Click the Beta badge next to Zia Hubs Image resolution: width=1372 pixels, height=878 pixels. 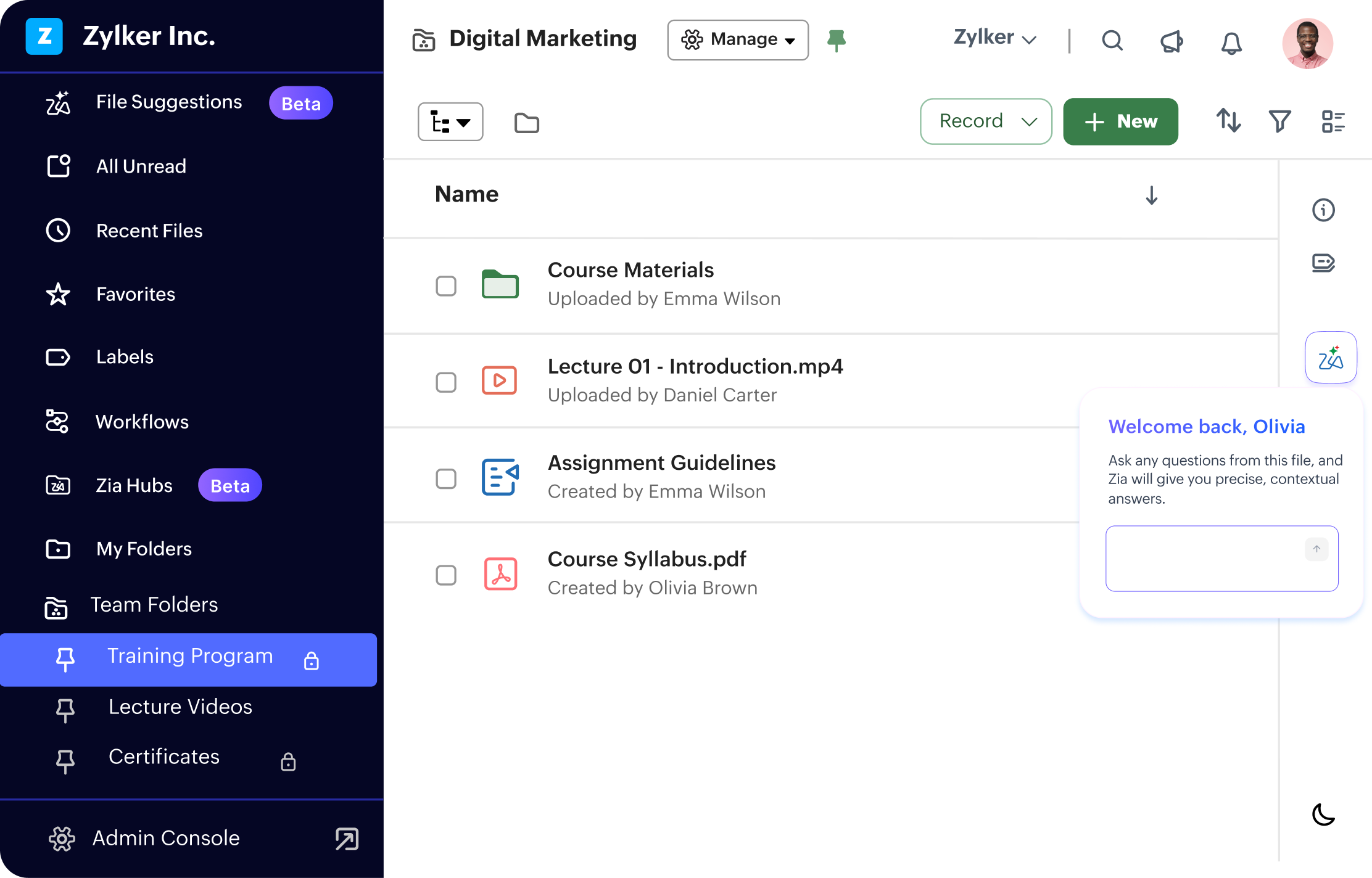230,485
